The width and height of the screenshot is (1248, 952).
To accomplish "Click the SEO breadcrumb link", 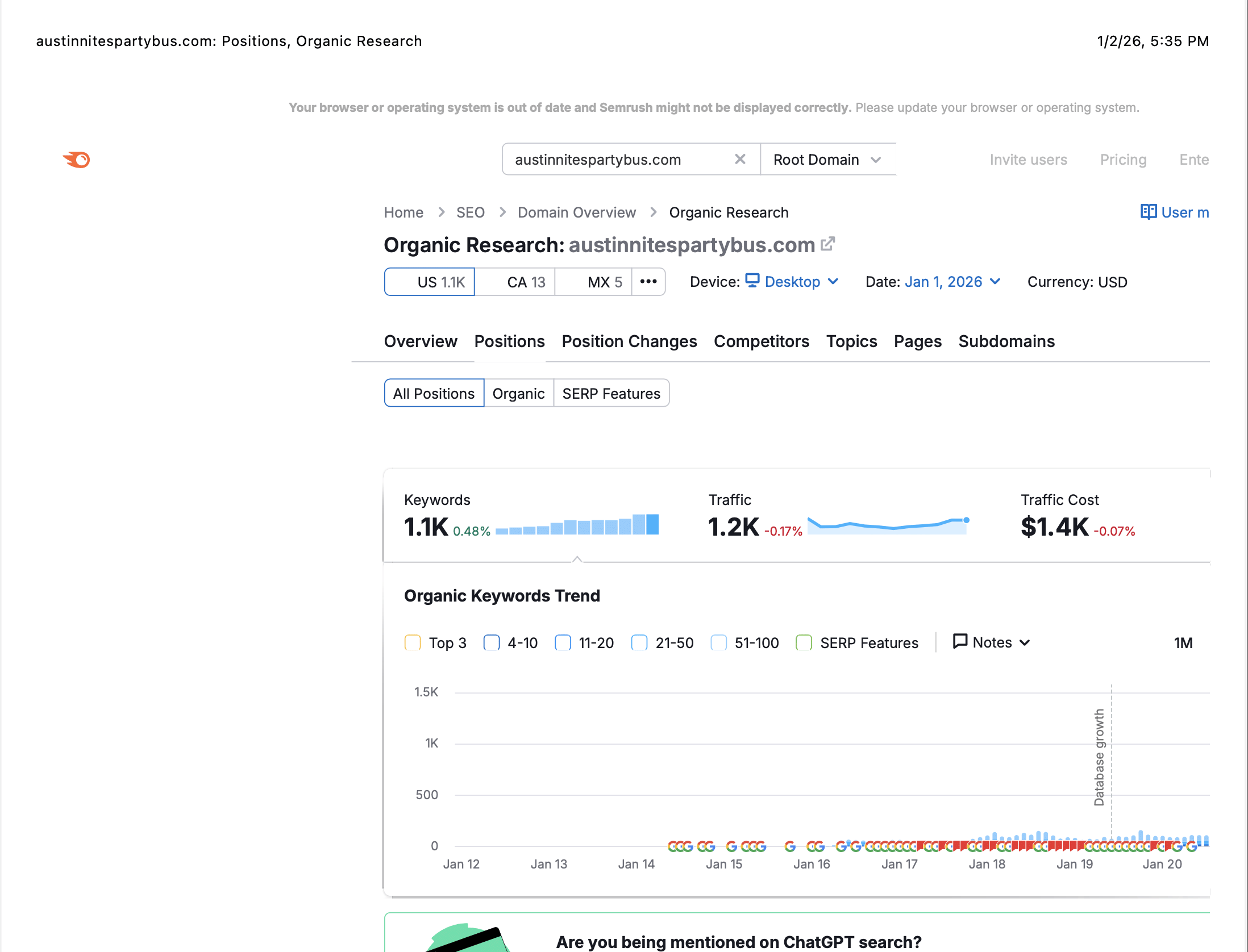I will point(471,212).
